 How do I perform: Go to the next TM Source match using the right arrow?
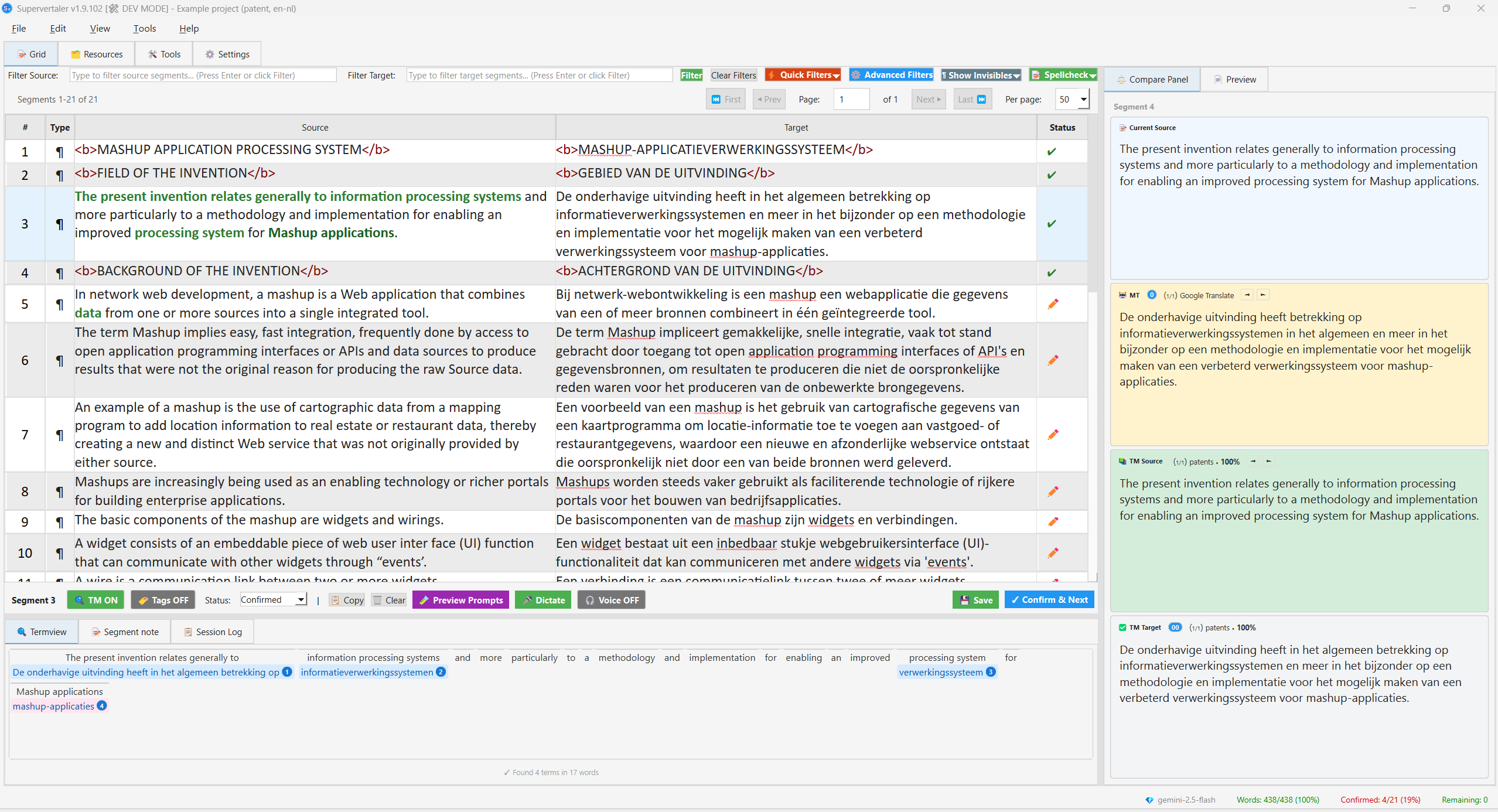(x=1269, y=462)
